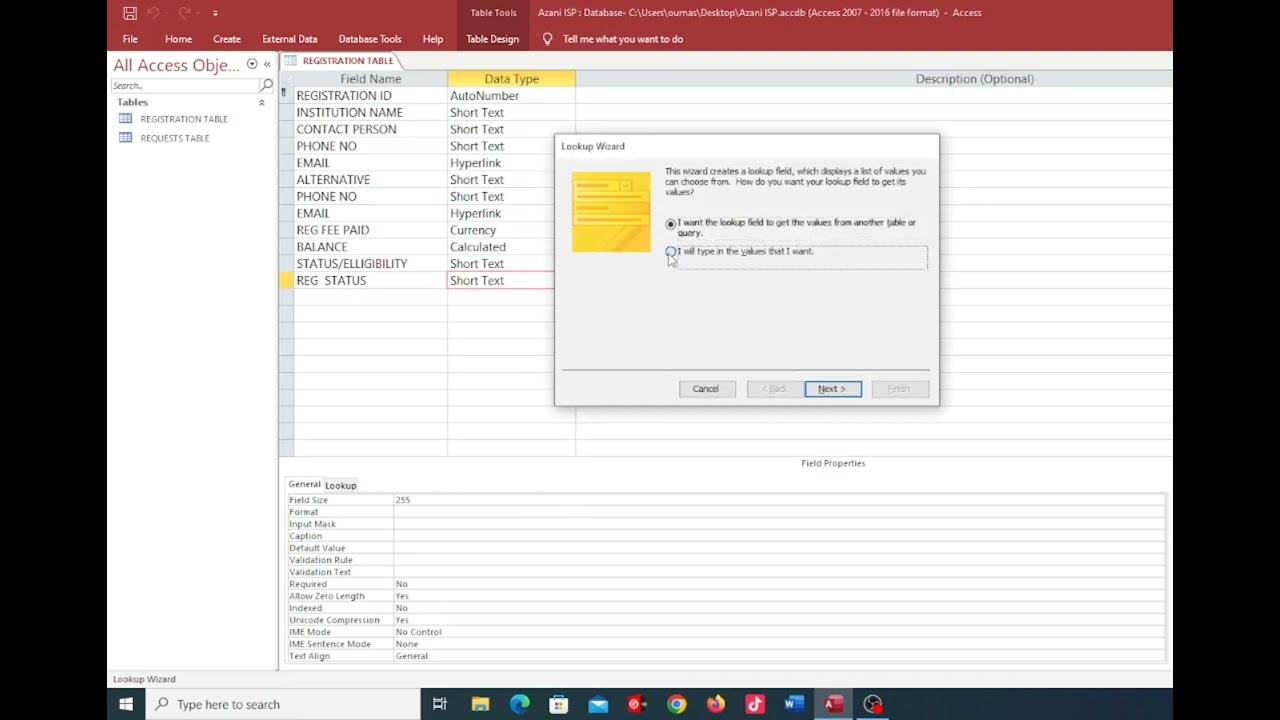Open File Explorer from the taskbar

pos(480,704)
